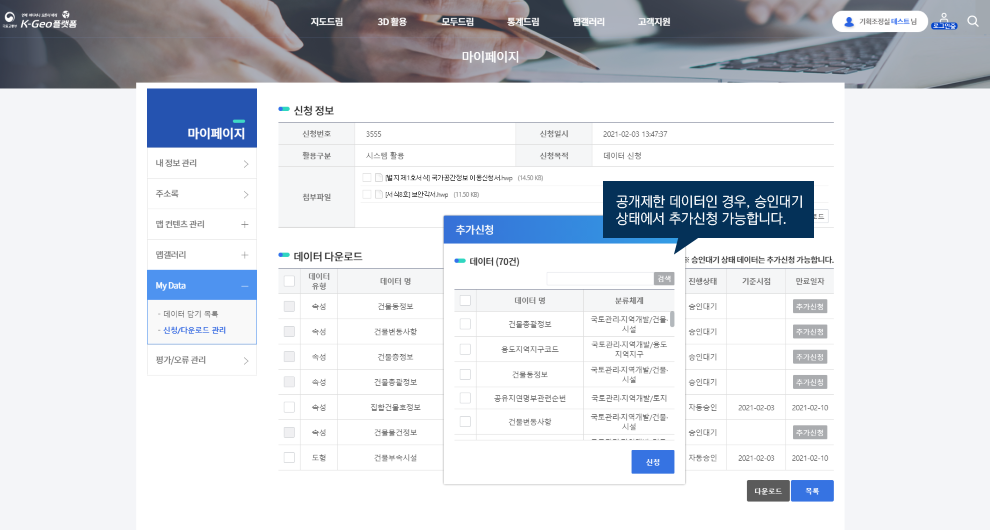The width and height of the screenshot is (990, 530).
Task: Click the K-Geo플랫폼 logo
Action: click(x=52, y=21)
